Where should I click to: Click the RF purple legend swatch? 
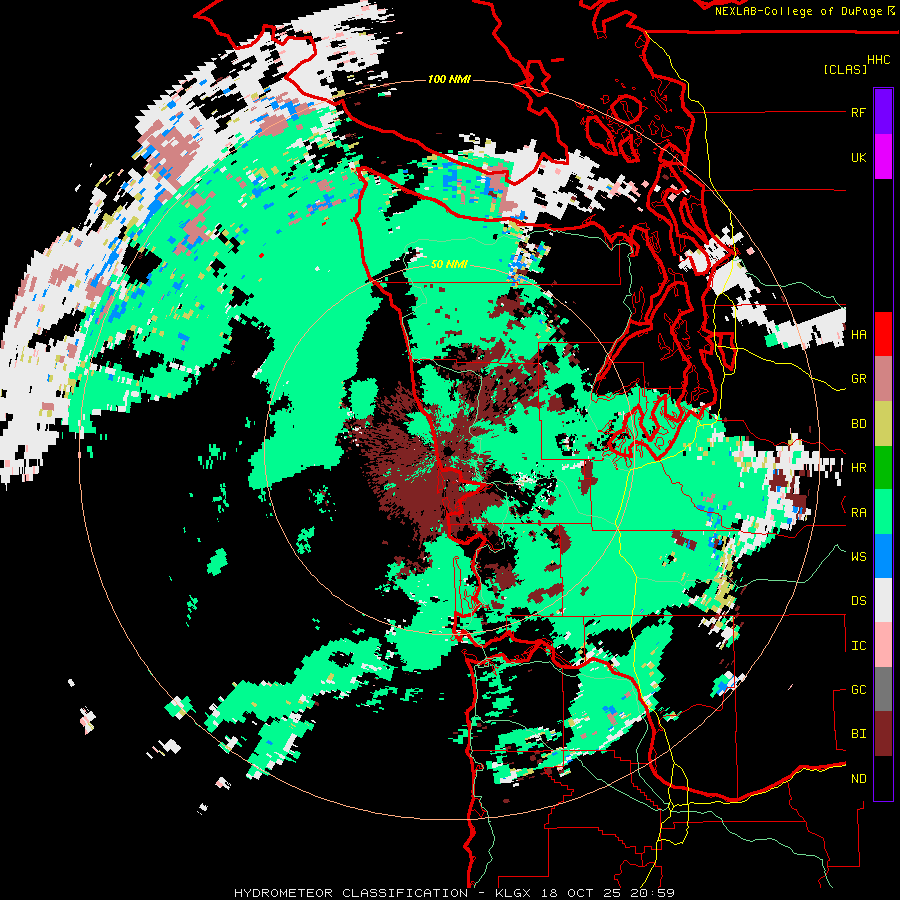coord(883,112)
